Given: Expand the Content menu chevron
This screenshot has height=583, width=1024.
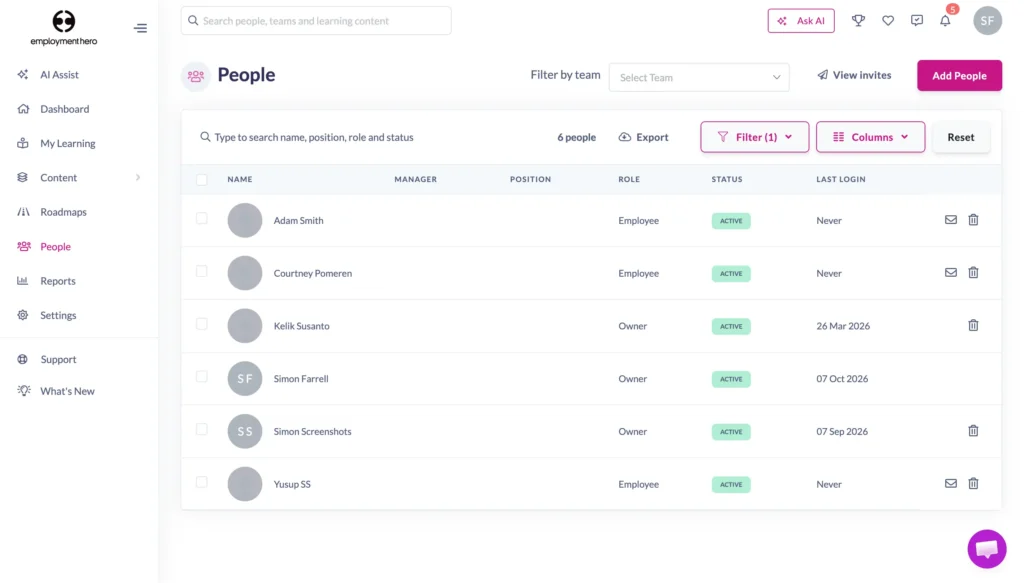Looking at the screenshot, I should tap(138, 178).
